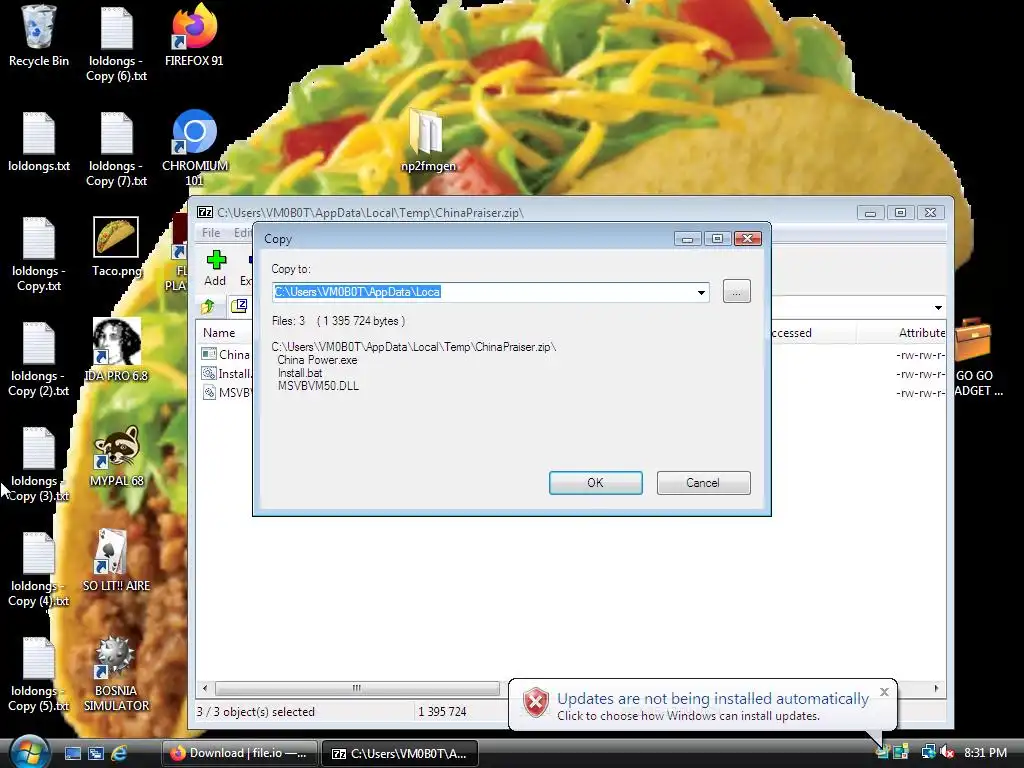Select the np2fmgen folder on desktop
Image resolution: width=1024 pixels, height=768 pixels.
point(428,140)
